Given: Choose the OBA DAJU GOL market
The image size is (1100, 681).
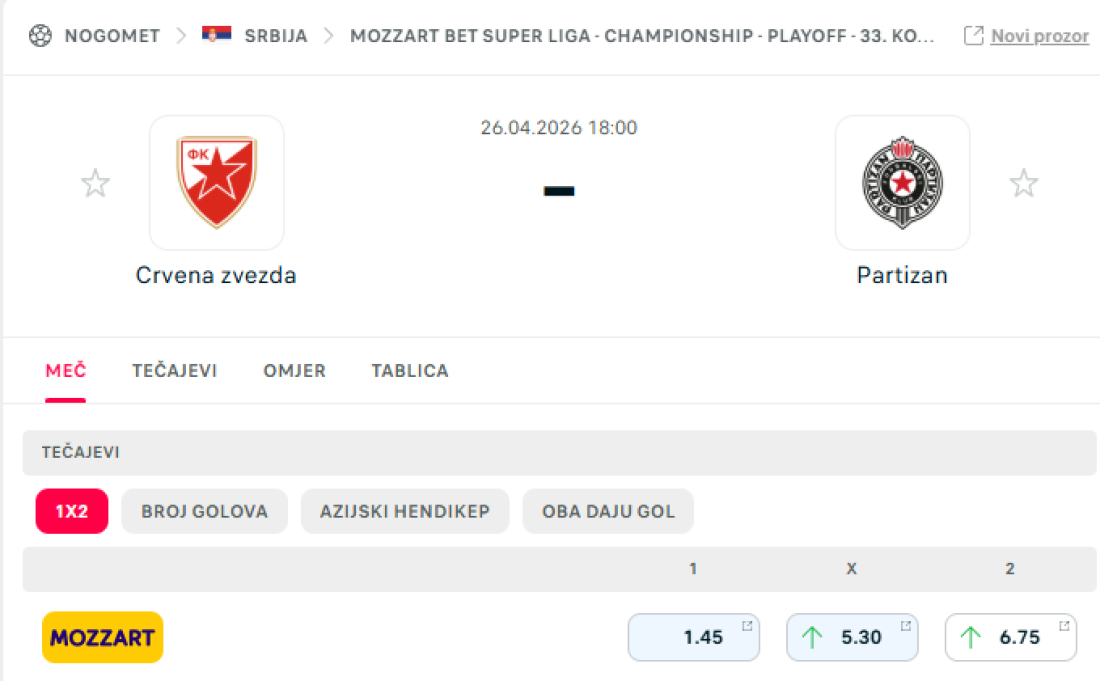Looking at the screenshot, I should click(608, 512).
